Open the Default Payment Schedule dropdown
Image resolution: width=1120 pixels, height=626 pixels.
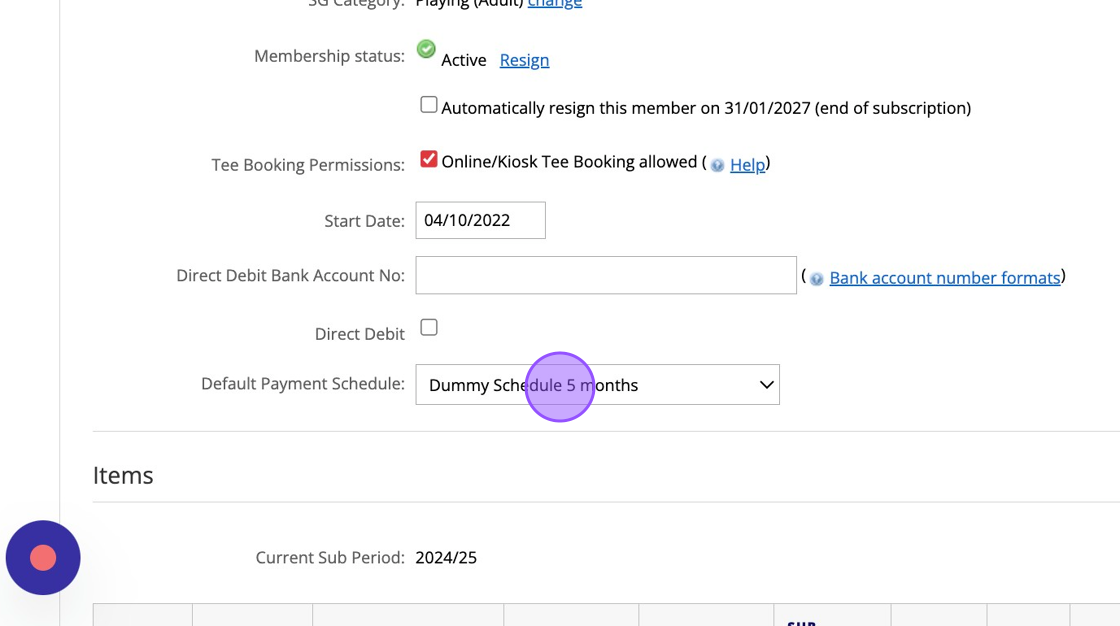point(597,385)
